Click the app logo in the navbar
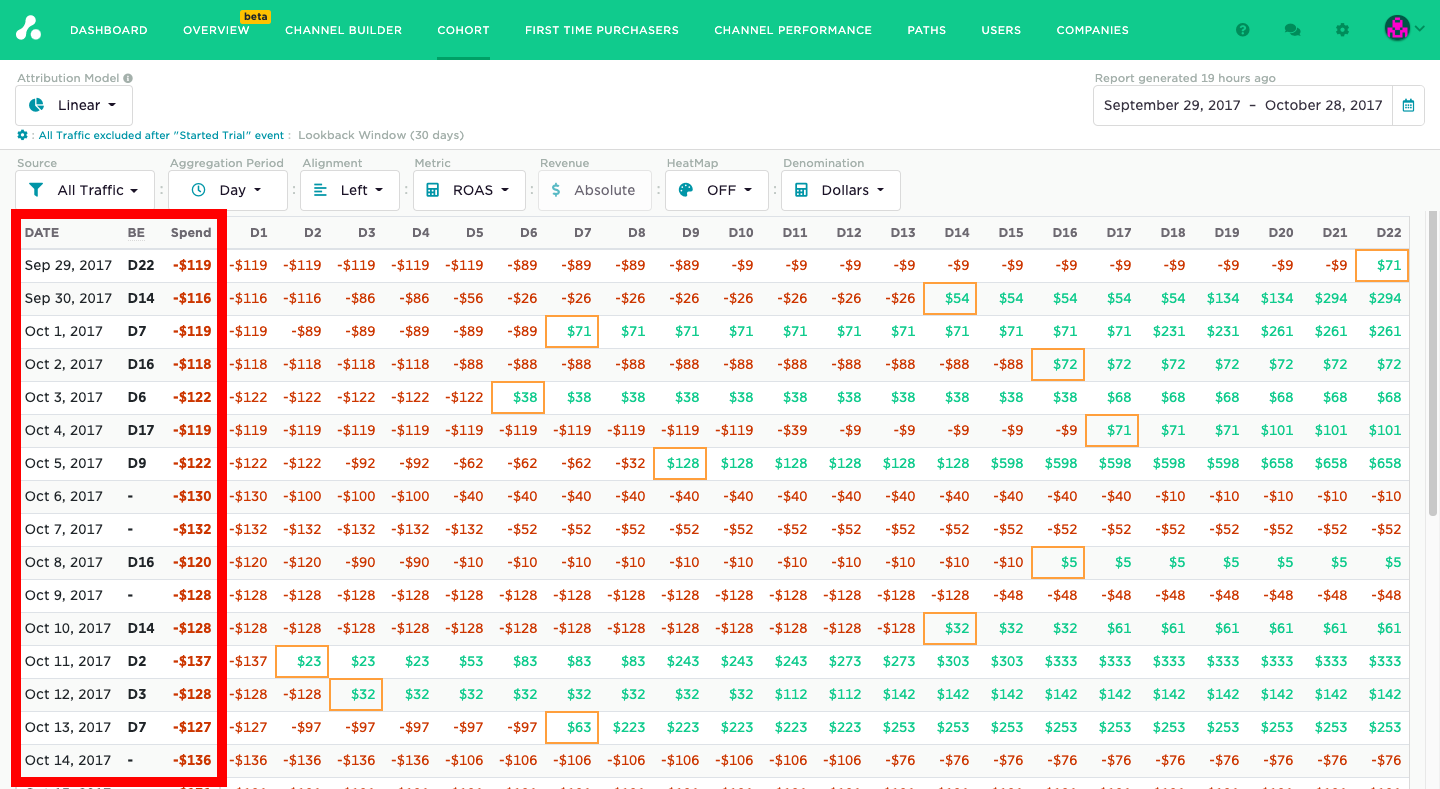Image resolution: width=1440 pixels, height=789 pixels. click(x=28, y=28)
